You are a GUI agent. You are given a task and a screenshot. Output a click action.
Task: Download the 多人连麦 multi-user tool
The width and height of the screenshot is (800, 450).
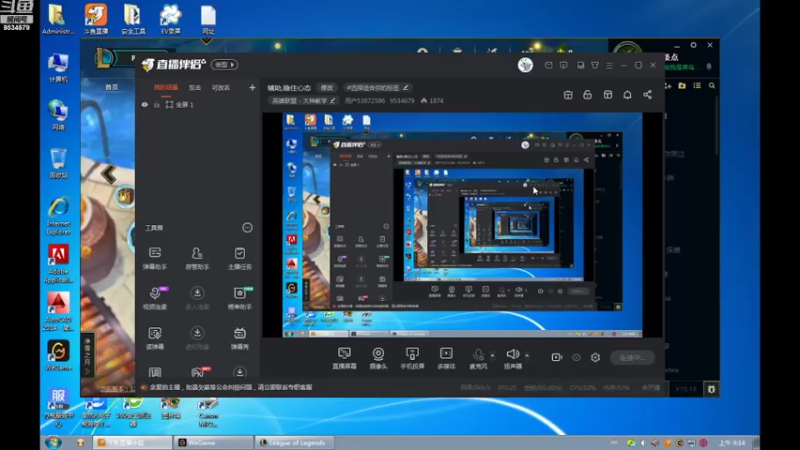tap(197, 297)
